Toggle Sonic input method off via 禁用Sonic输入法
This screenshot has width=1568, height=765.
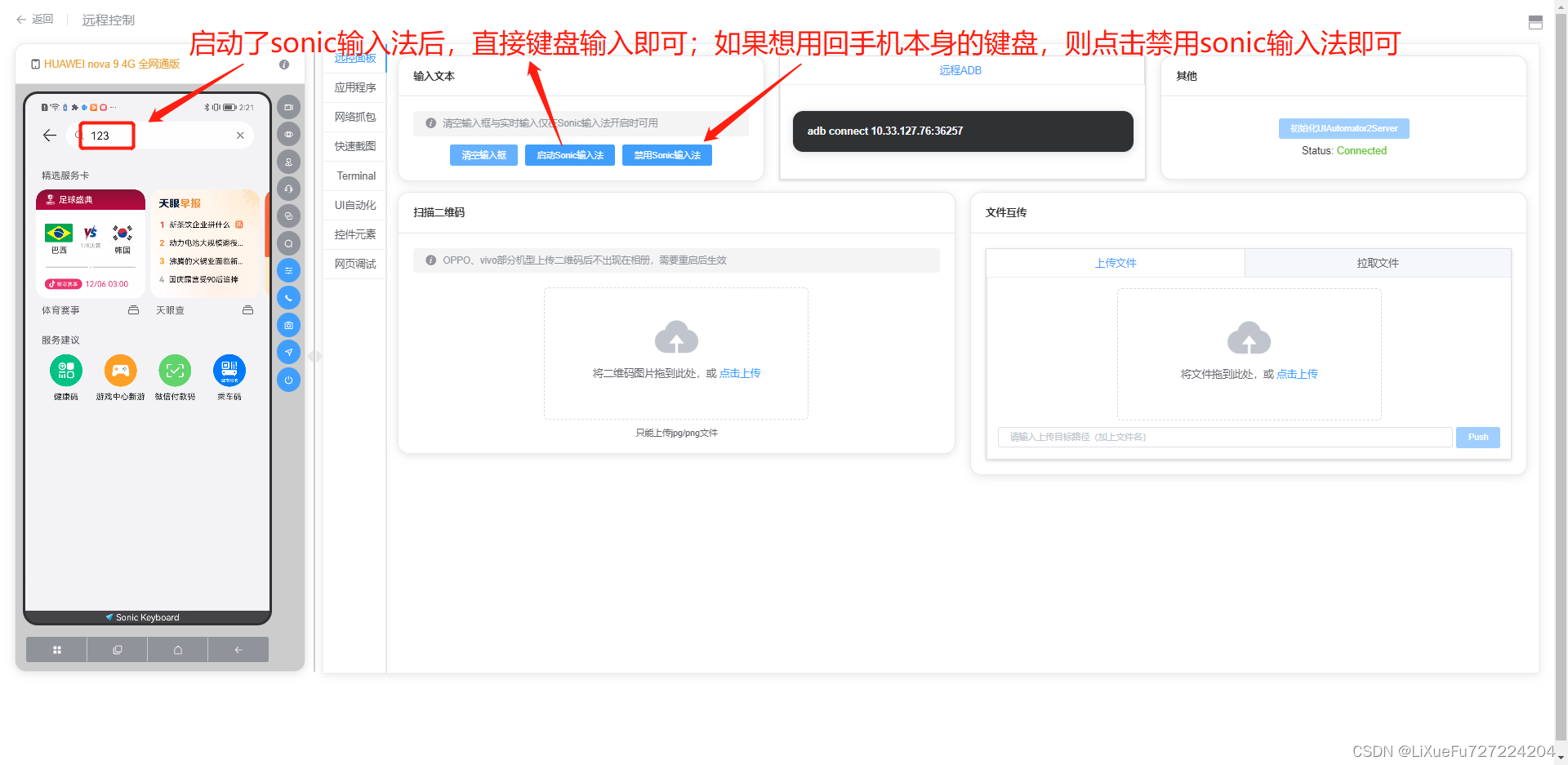coord(666,155)
